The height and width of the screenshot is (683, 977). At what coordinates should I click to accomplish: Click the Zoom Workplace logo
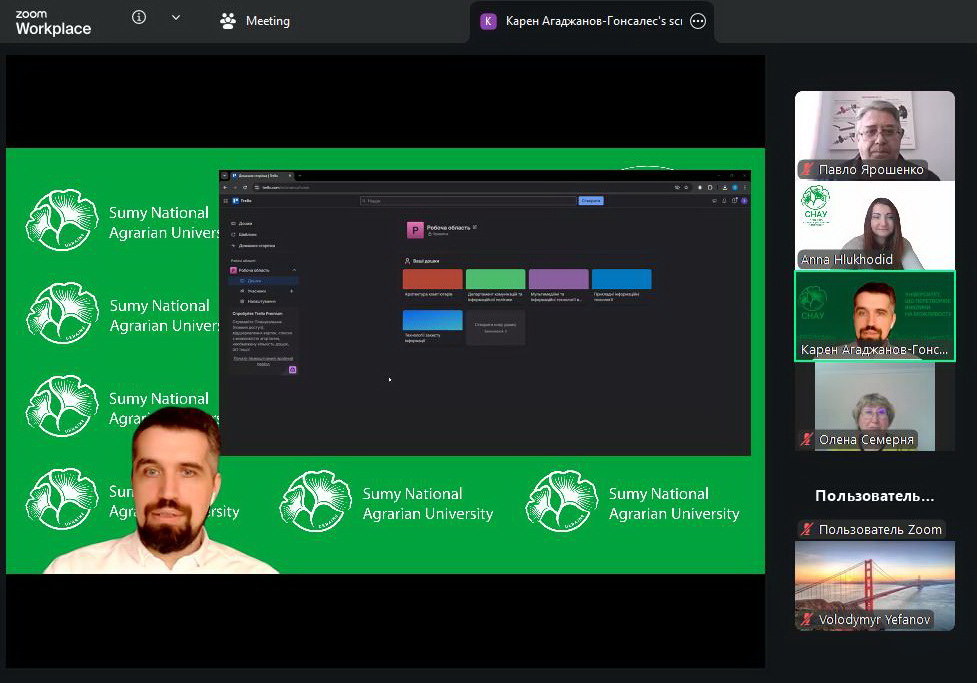coord(53,22)
